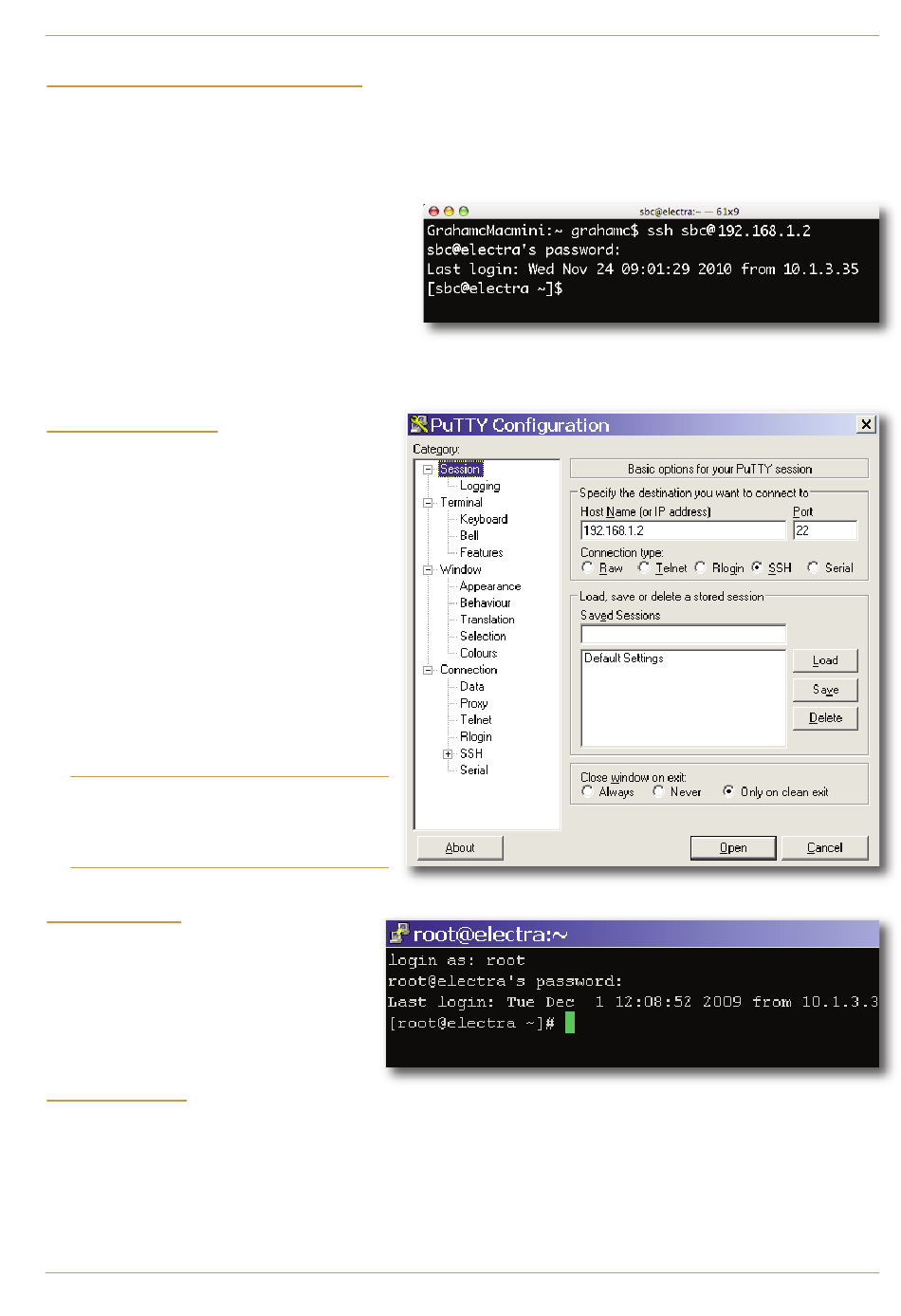Click the yellow minimize button on Mac terminal
901x1316 pixels.
449,212
